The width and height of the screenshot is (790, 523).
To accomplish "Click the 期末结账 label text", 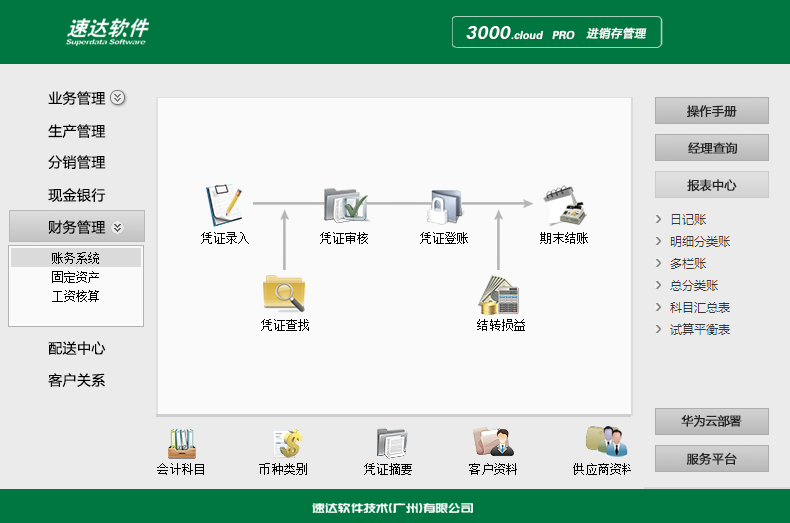I will [x=564, y=238].
